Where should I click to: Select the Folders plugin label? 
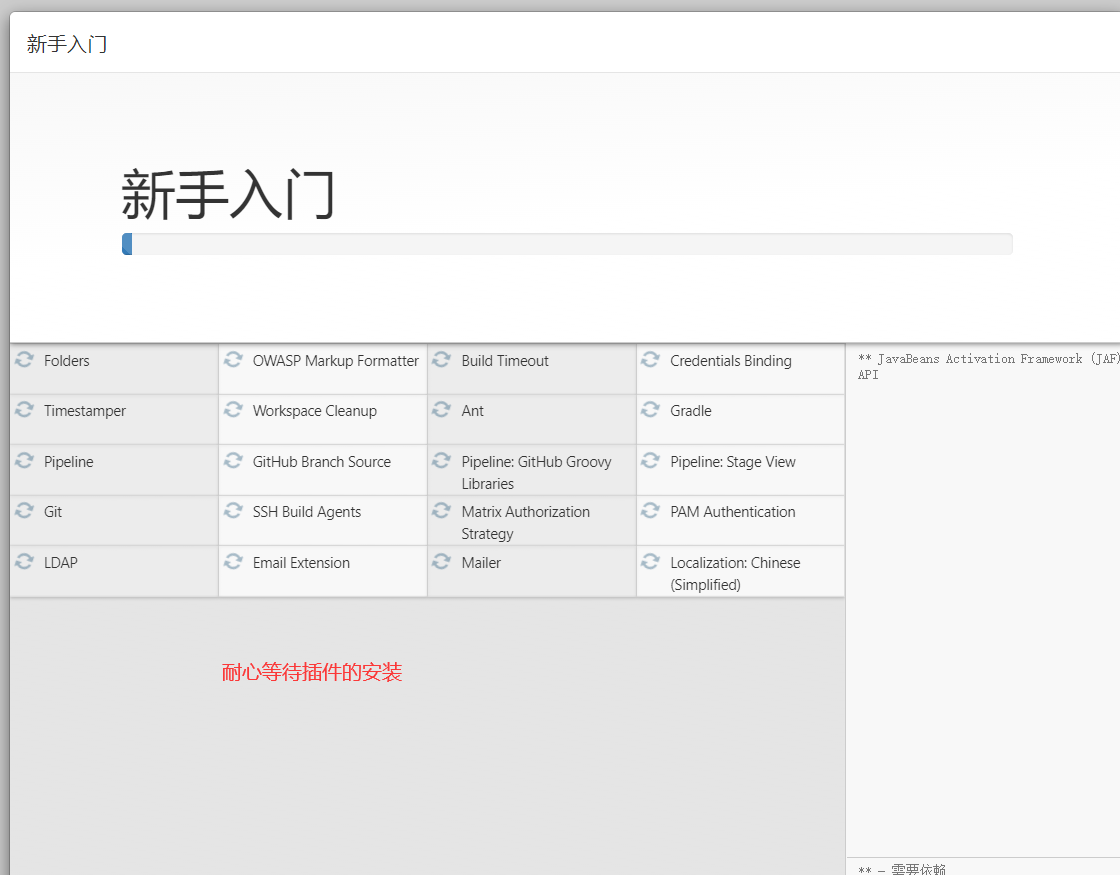[x=66, y=361]
